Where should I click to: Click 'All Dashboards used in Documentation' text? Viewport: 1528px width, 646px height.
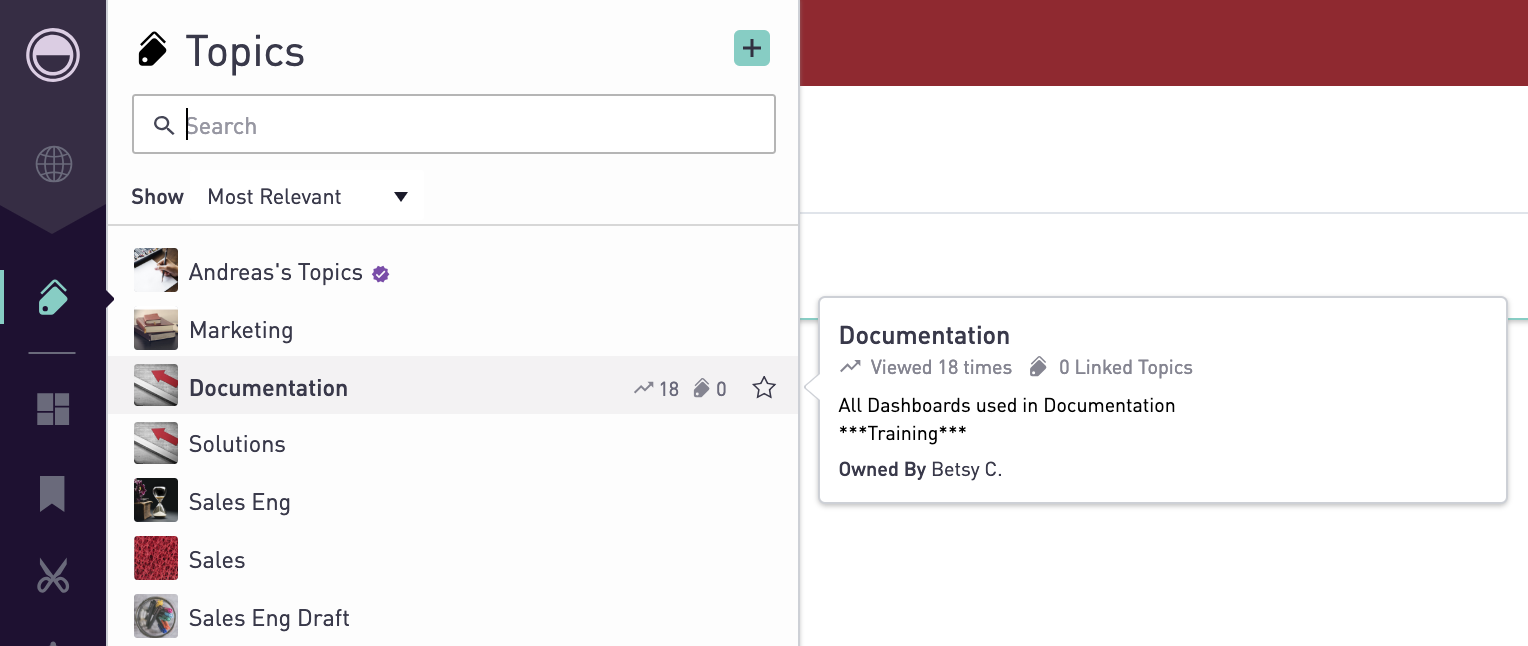[1007, 406]
